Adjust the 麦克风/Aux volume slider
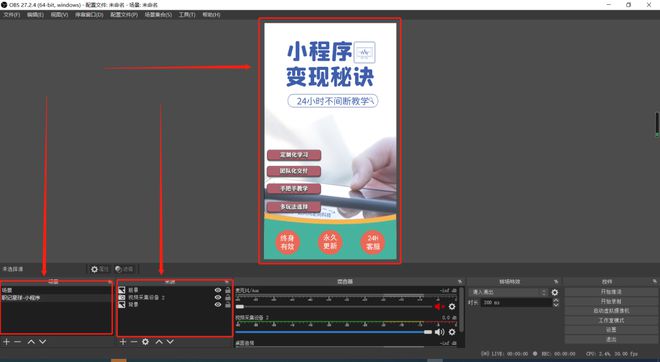Viewport: 660px width, 362px height. point(334,307)
